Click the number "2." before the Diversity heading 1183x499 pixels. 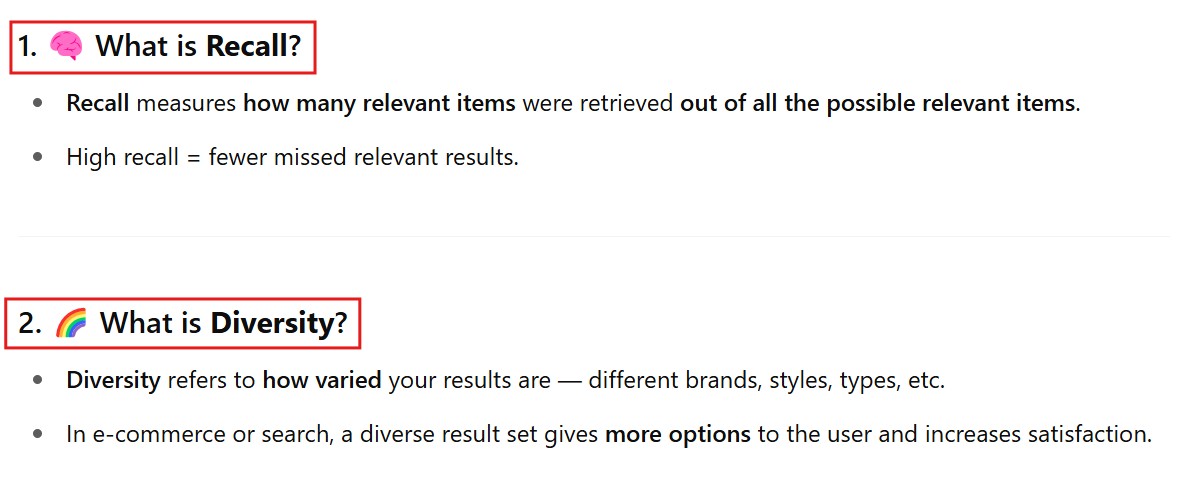click(30, 323)
